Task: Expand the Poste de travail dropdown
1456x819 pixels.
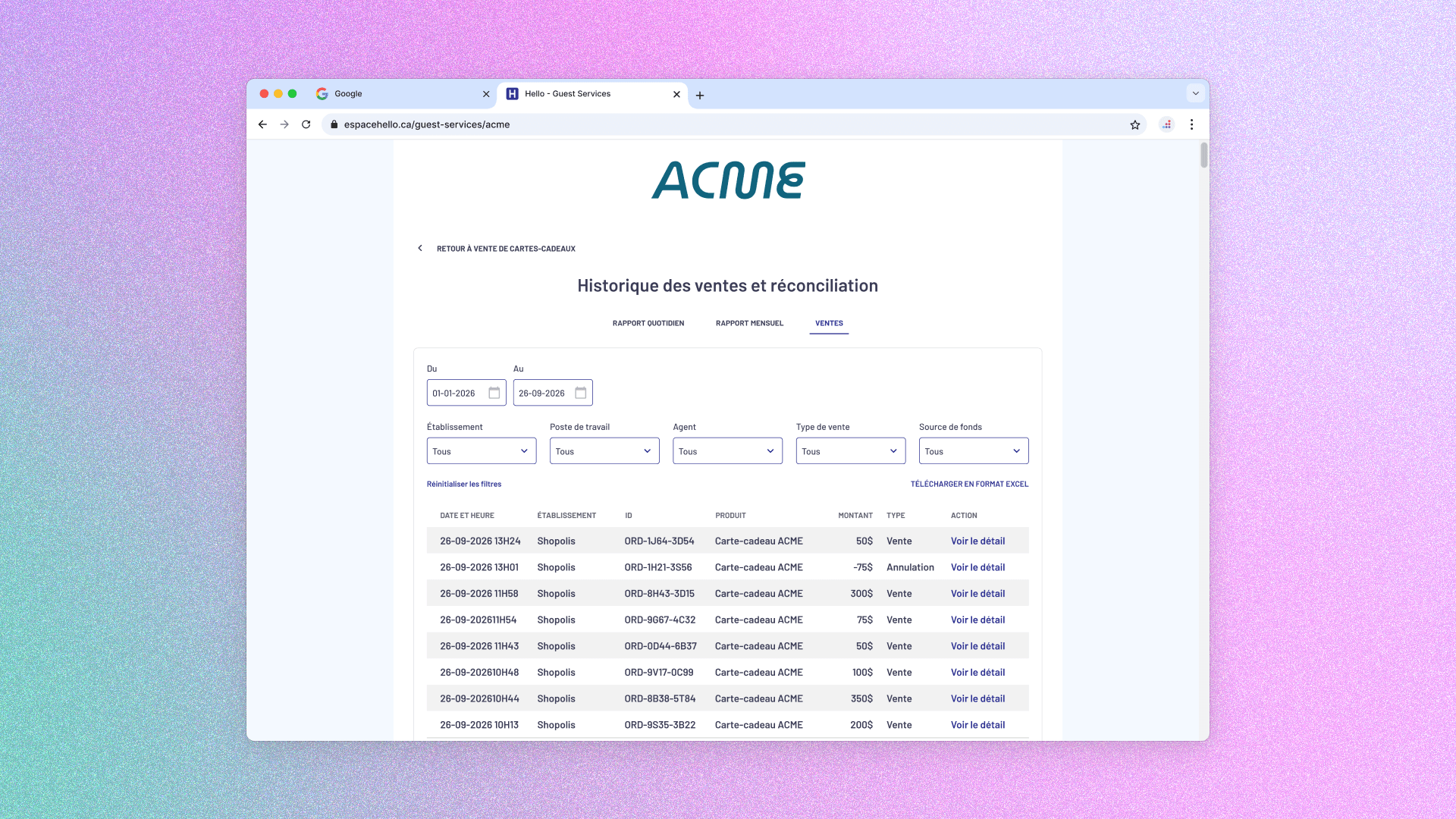Action: pos(604,451)
